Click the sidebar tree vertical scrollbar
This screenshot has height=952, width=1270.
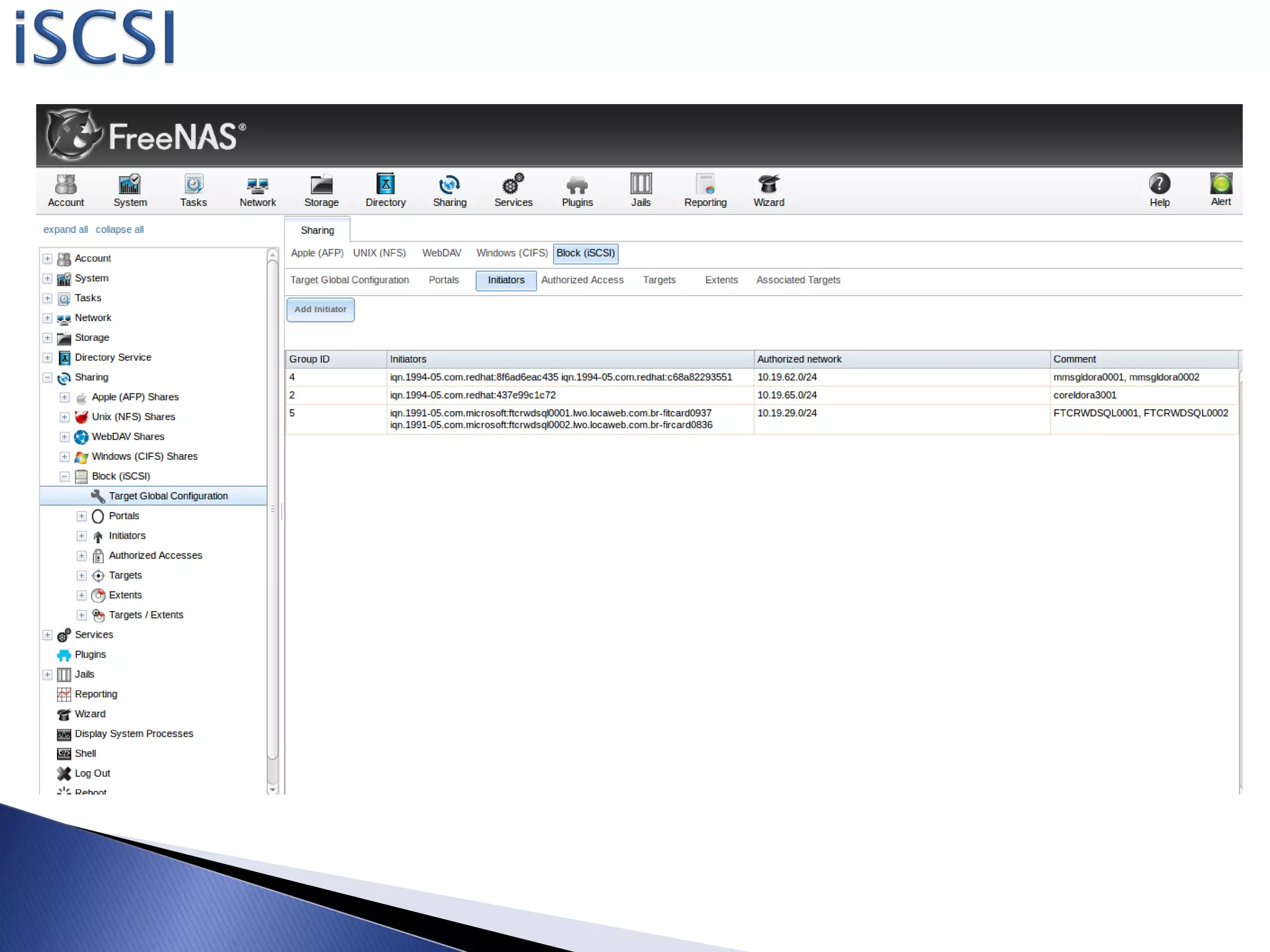tap(272, 508)
